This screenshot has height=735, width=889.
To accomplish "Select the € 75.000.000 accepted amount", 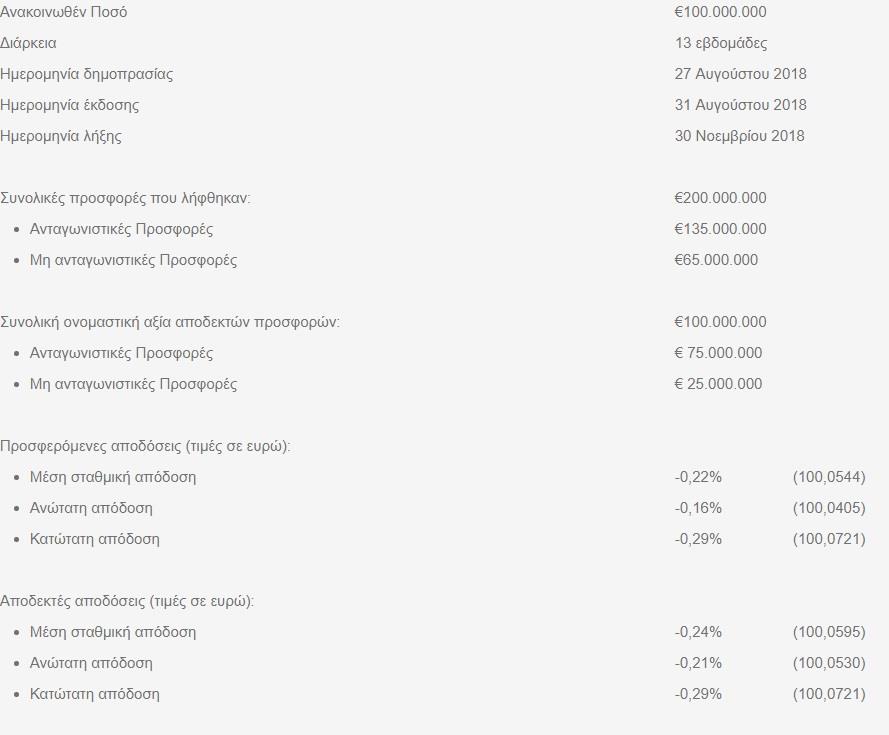I will (718, 353).
